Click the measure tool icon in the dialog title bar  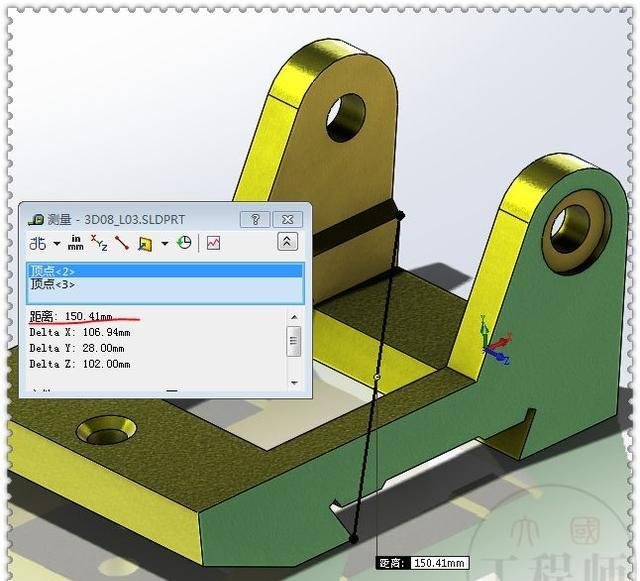click(x=36, y=220)
